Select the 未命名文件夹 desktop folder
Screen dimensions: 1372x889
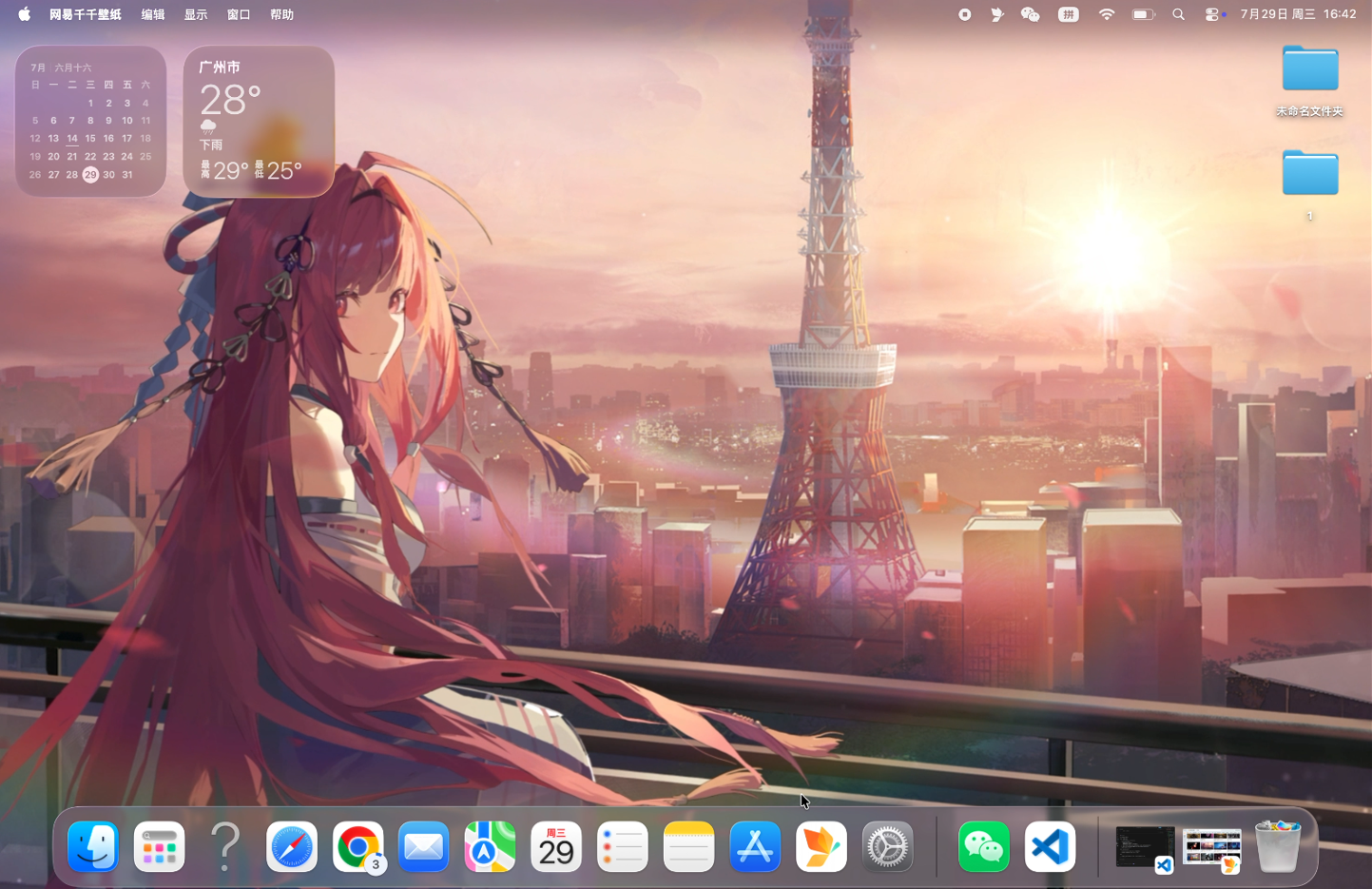[x=1310, y=82]
